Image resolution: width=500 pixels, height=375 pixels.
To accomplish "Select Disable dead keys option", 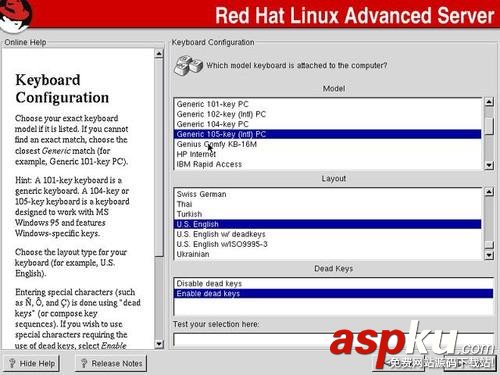I will click(333, 284).
